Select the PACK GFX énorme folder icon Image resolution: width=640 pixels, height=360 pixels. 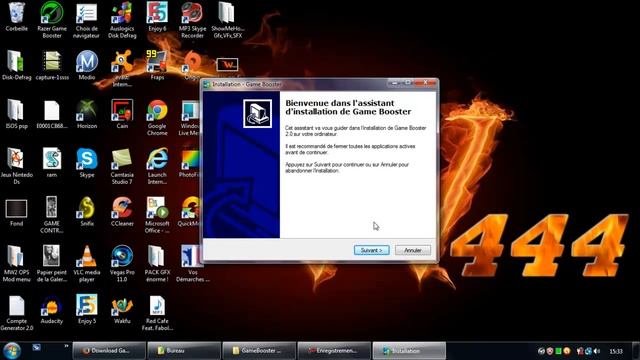[x=157, y=263]
